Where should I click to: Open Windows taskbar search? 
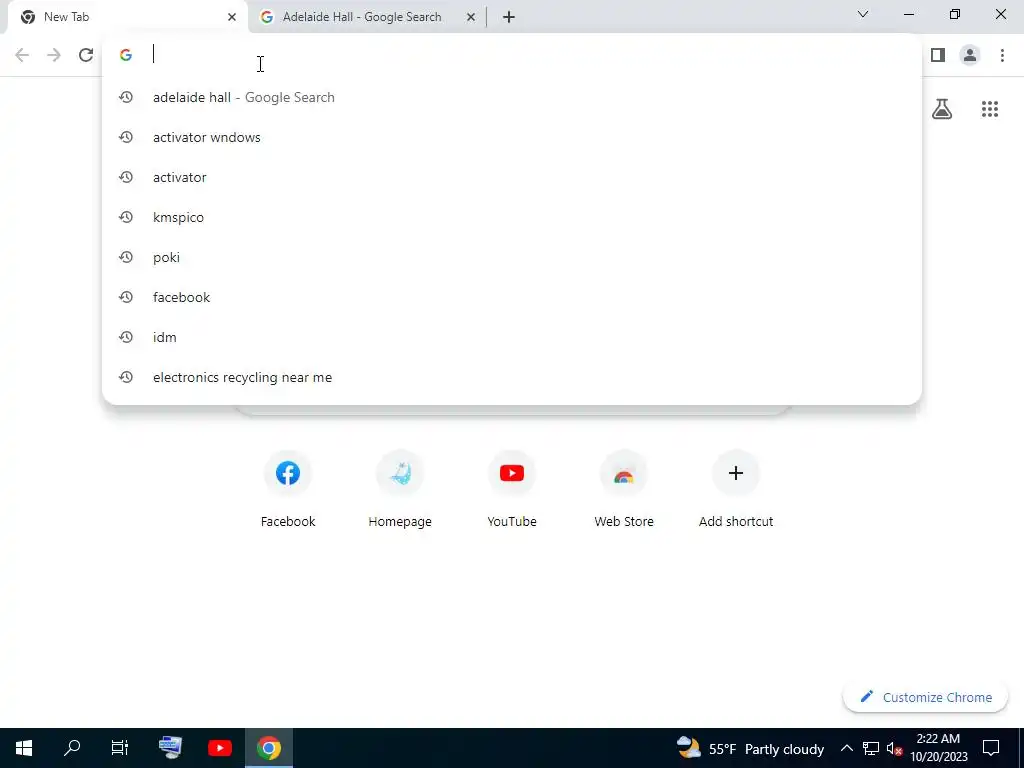point(72,748)
